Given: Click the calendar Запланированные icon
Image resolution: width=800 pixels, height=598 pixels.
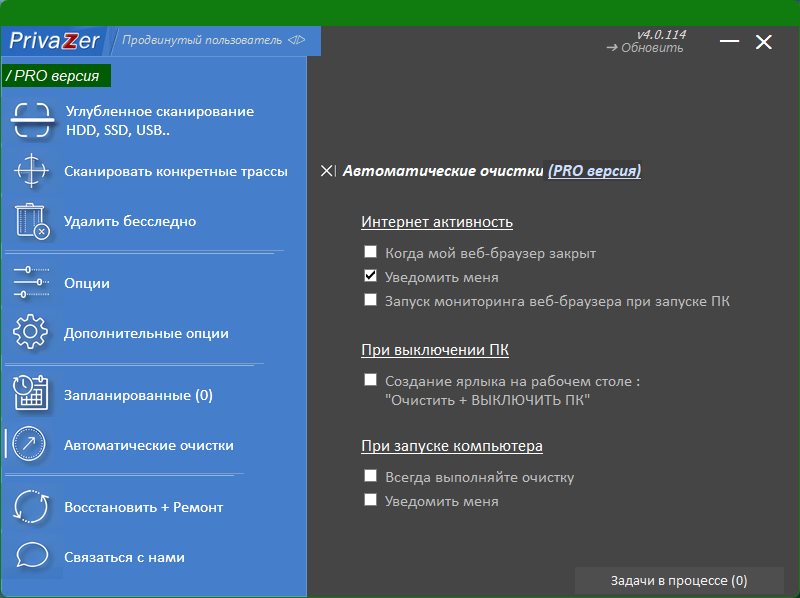Looking at the screenshot, I should (x=31, y=395).
